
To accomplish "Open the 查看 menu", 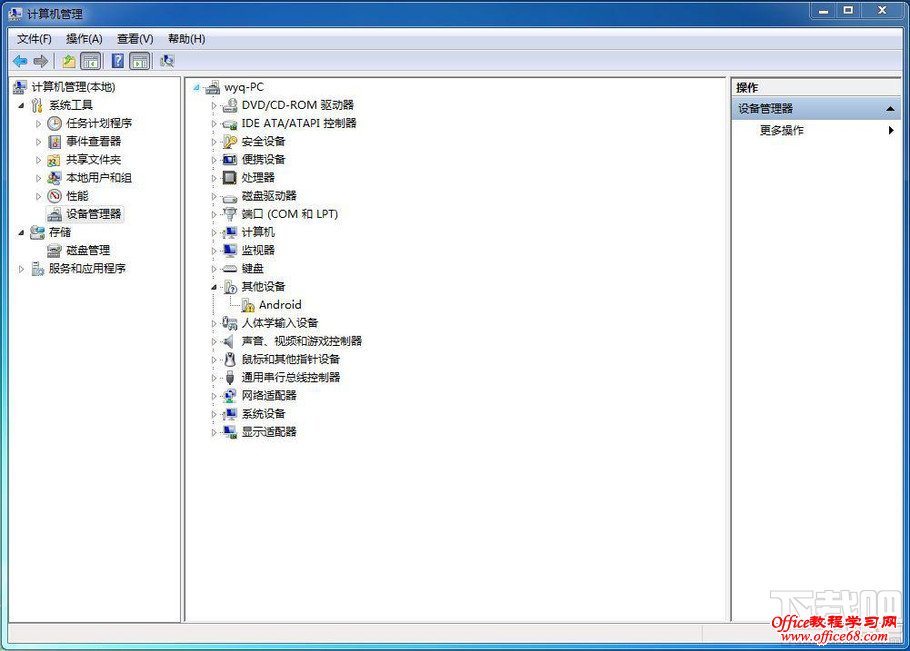I will 136,38.
